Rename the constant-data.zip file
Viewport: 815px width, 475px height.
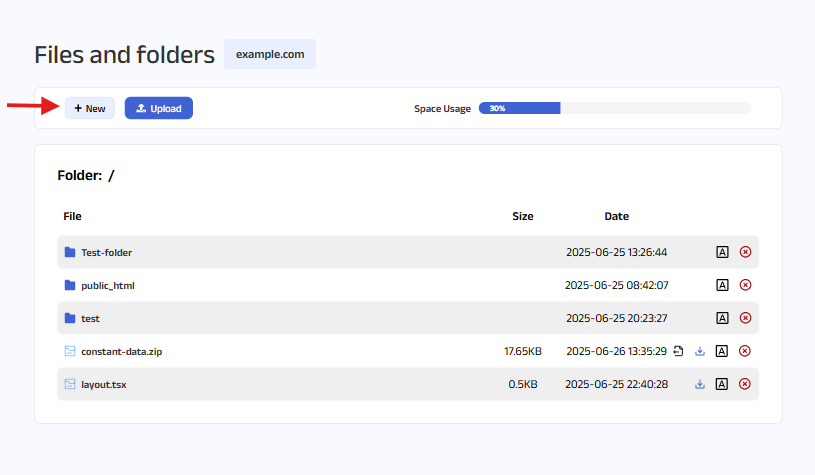(x=721, y=351)
